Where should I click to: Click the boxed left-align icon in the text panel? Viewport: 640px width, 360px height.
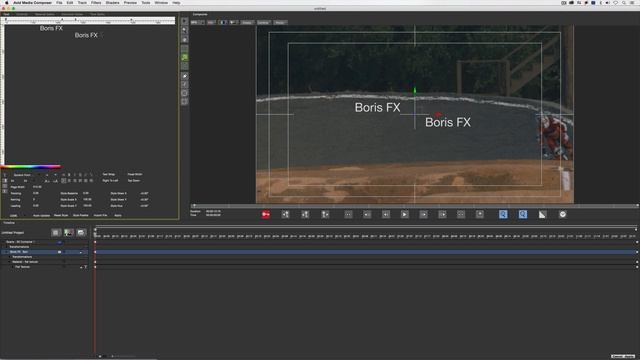coord(64,180)
